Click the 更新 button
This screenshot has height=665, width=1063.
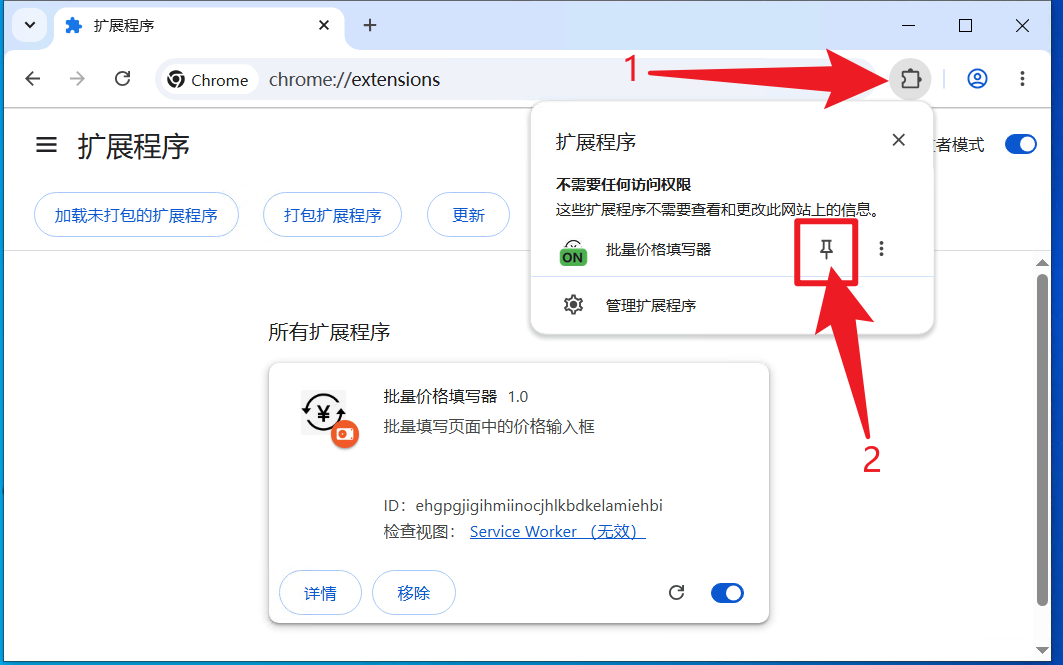(x=468, y=215)
